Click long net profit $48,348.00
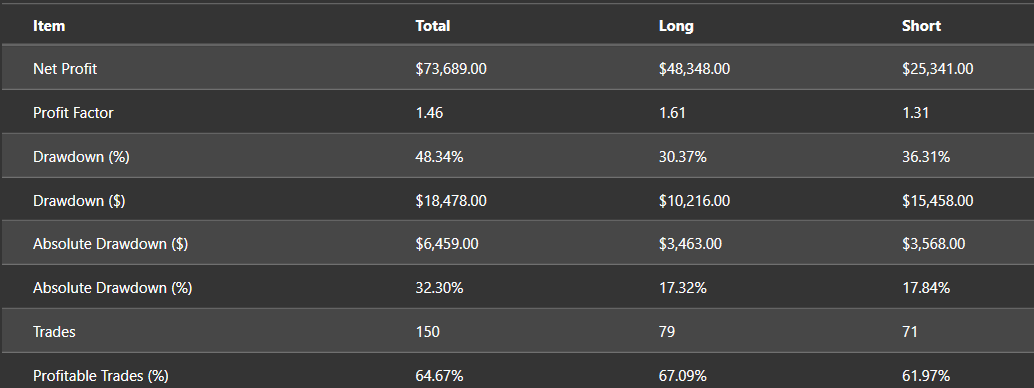1034x388 pixels. click(x=694, y=69)
